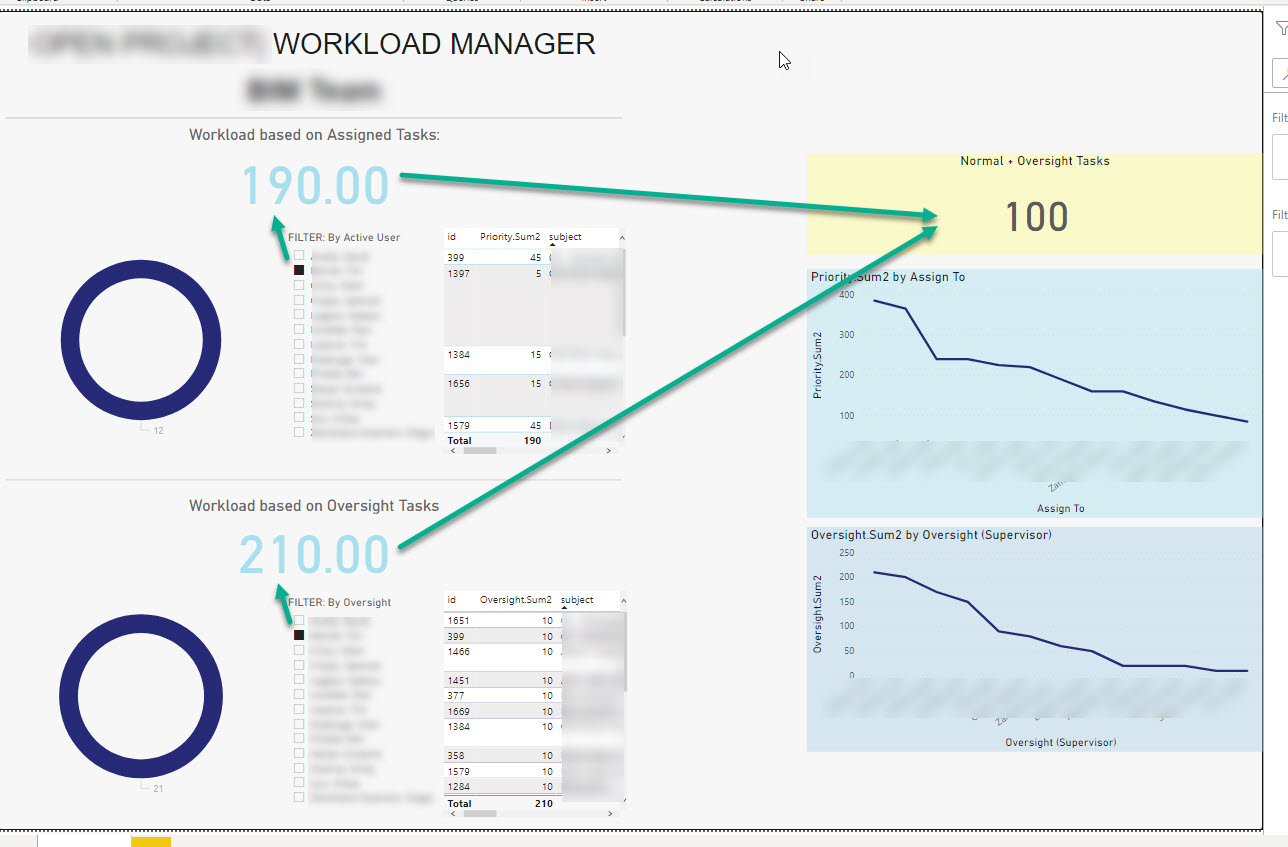The height and width of the screenshot is (847, 1288).
Task: Click id header in the oversight tasks table
Action: coord(452,600)
